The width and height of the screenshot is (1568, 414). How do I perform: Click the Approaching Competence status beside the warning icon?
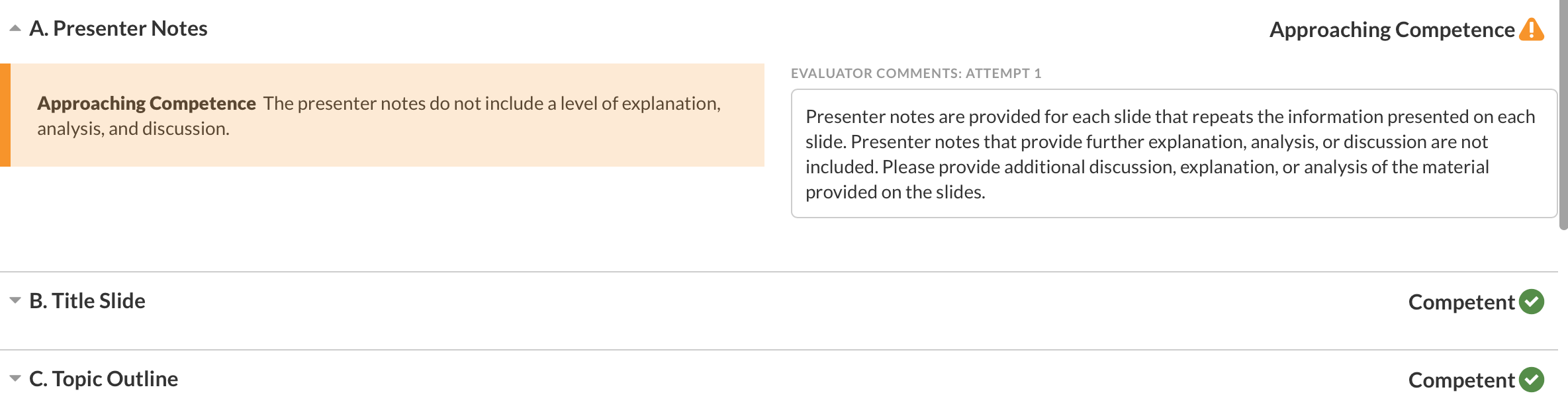1391,30
